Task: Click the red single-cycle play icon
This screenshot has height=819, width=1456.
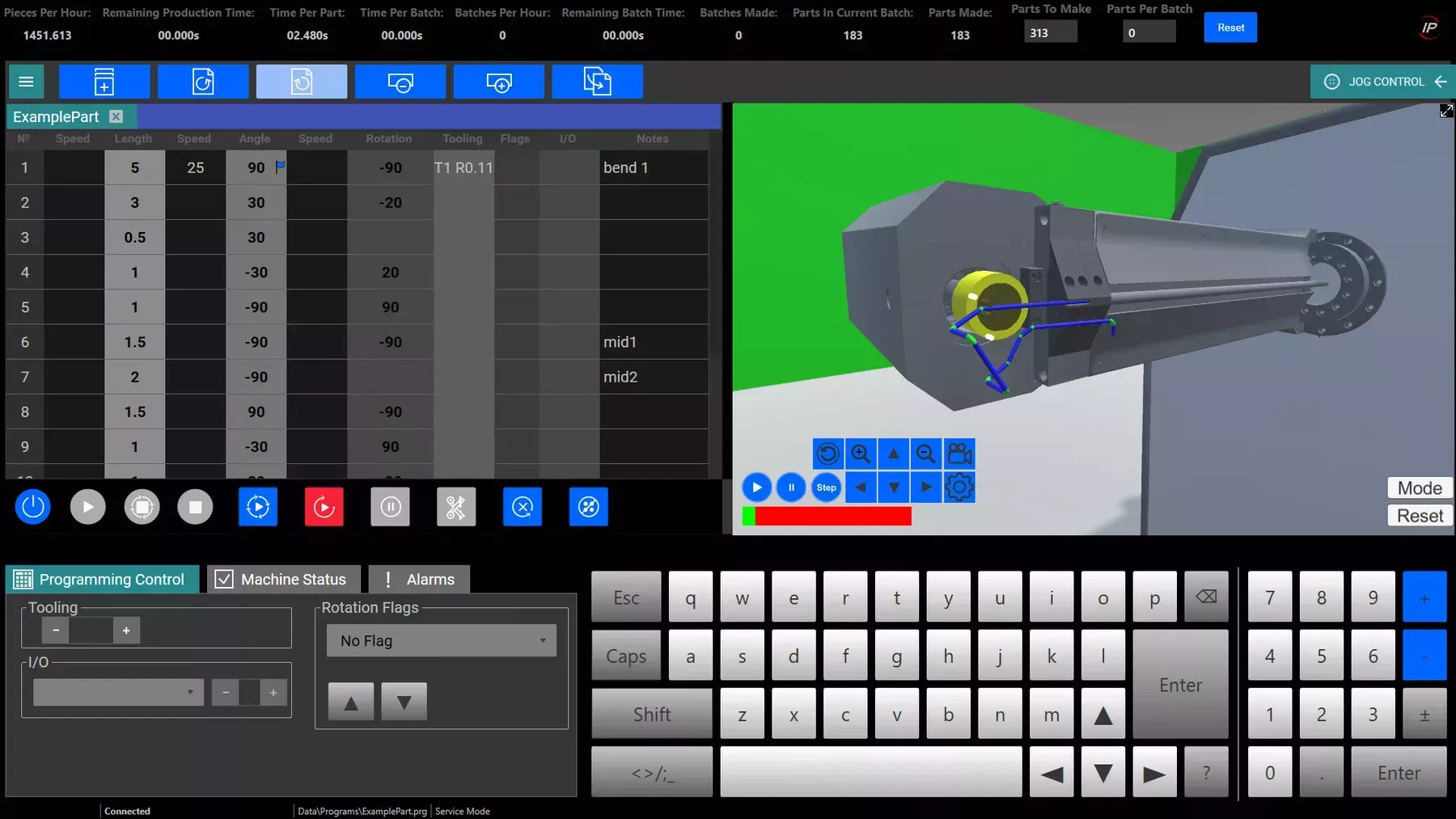Action: pyautogui.click(x=324, y=507)
